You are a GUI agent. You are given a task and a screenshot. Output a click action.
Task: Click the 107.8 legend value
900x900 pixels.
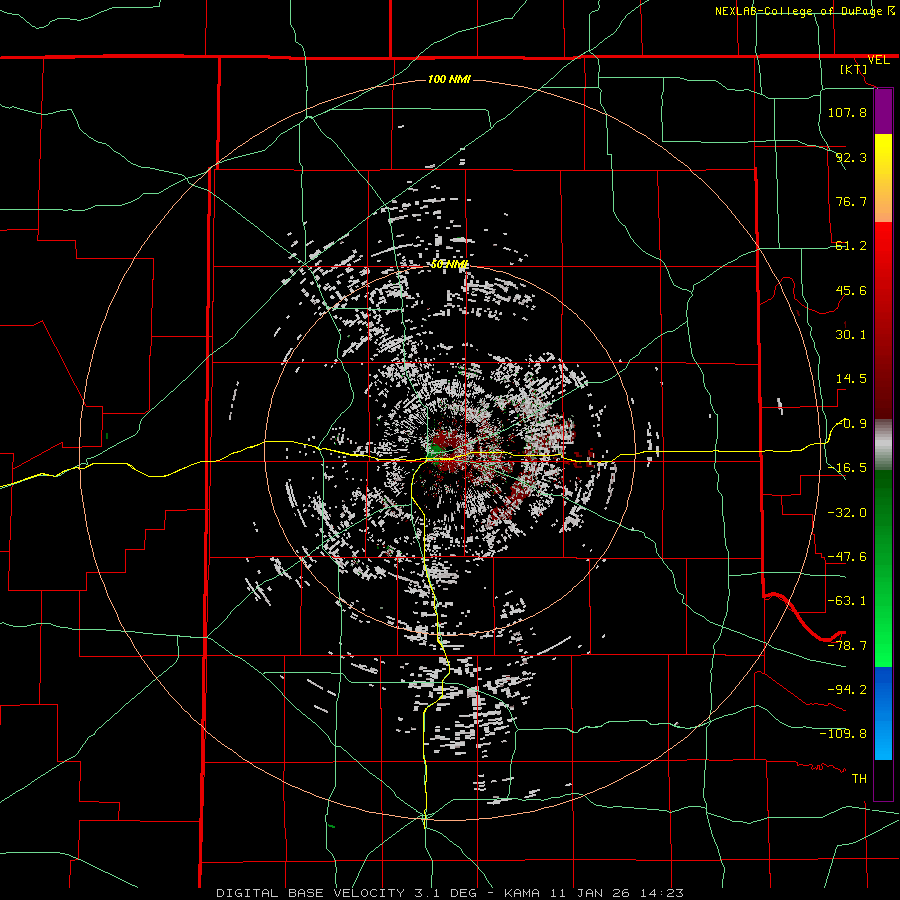pos(847,112)
